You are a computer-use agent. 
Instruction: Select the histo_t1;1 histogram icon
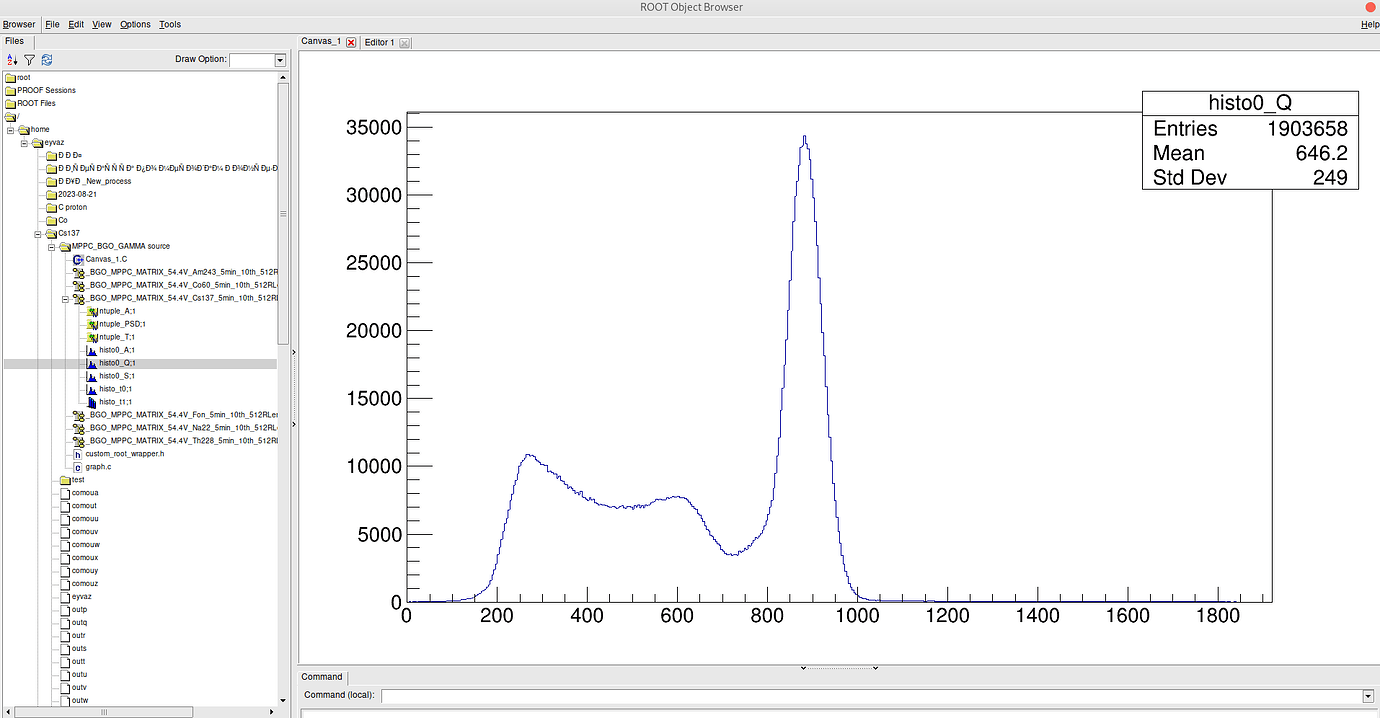click(92, 402)
